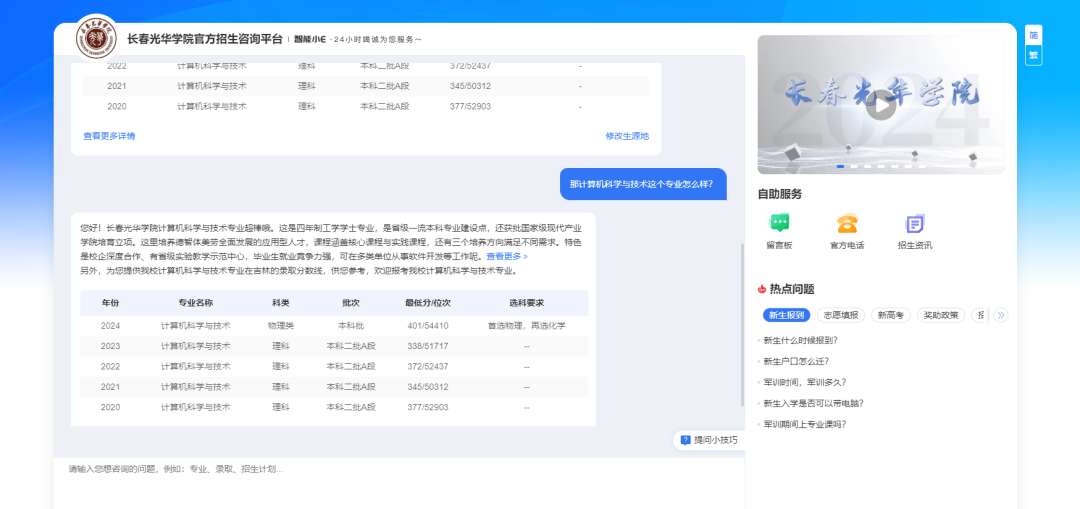Ask 新生入学是否可以带电脑？
Image resolution: width=1080 pixels, height=509 pixels.
(813, 404)
